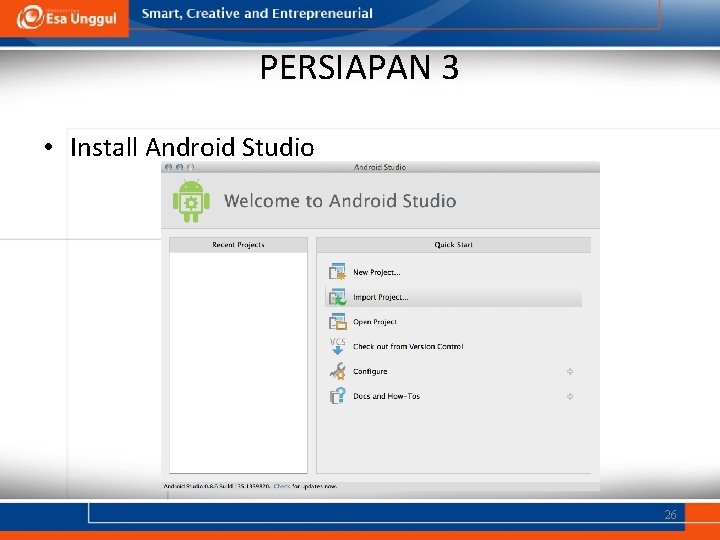Click the VCS checkout arrow icon
Viewport: 720px width, 540px height.
[338, 346]
